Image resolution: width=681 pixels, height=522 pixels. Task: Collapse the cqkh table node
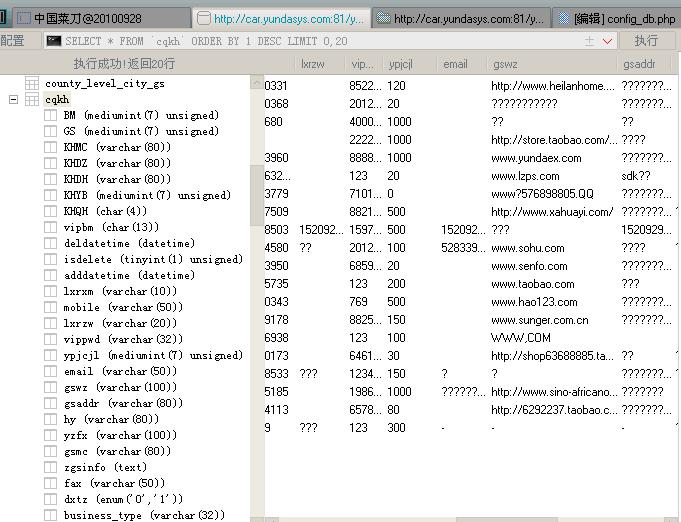[x=13, y=100]
